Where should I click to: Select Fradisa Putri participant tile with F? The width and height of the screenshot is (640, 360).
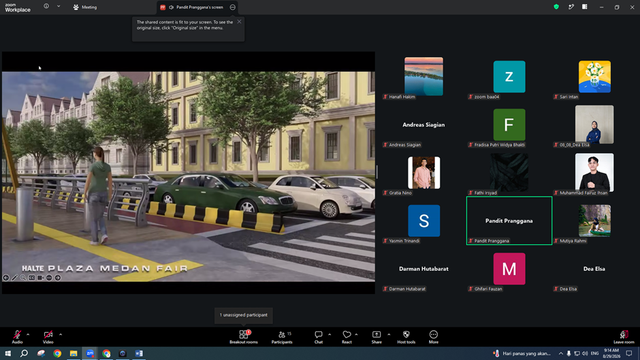509,124
